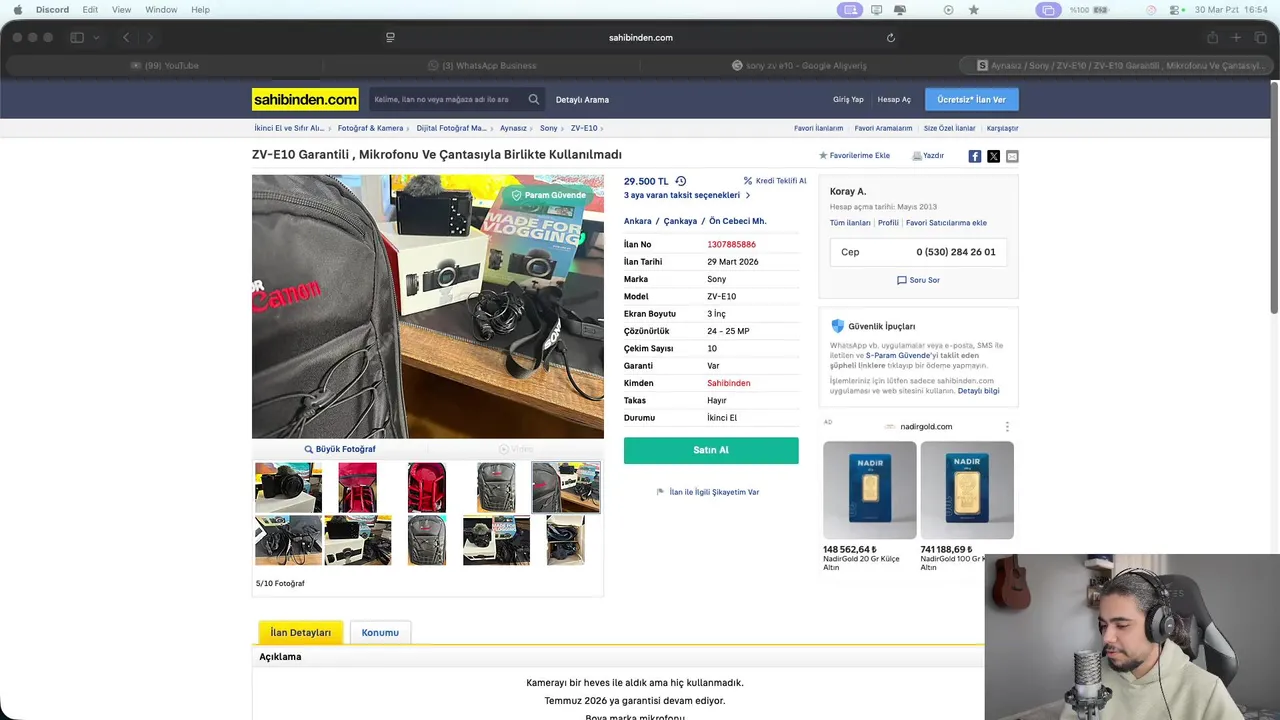The width and height of the screenshot is (1280, 720).
Task: Click the main listing photo
Action: 428,306
